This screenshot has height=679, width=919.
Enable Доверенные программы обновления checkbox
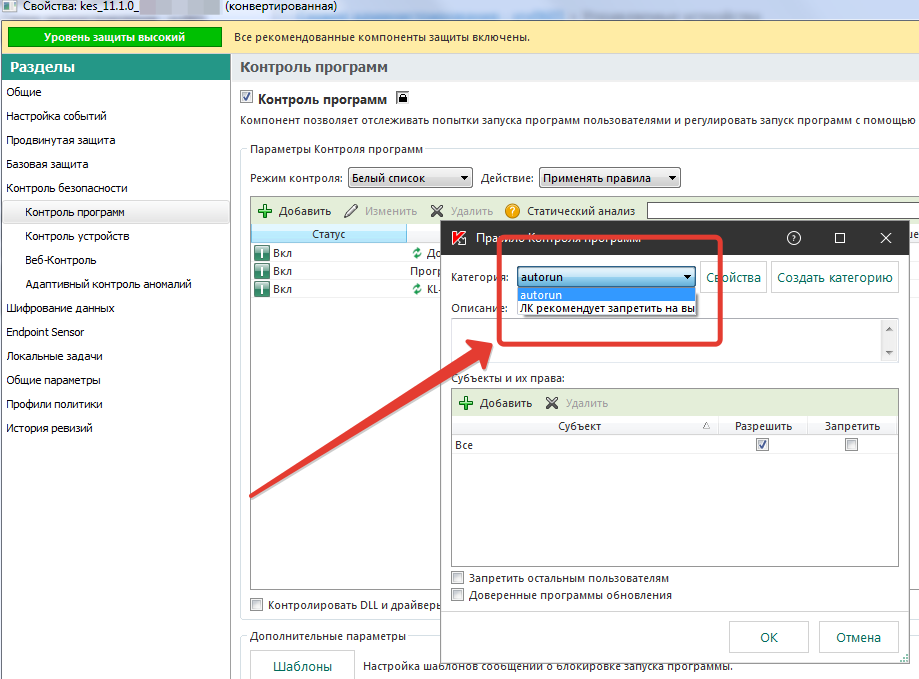point(458,595)
